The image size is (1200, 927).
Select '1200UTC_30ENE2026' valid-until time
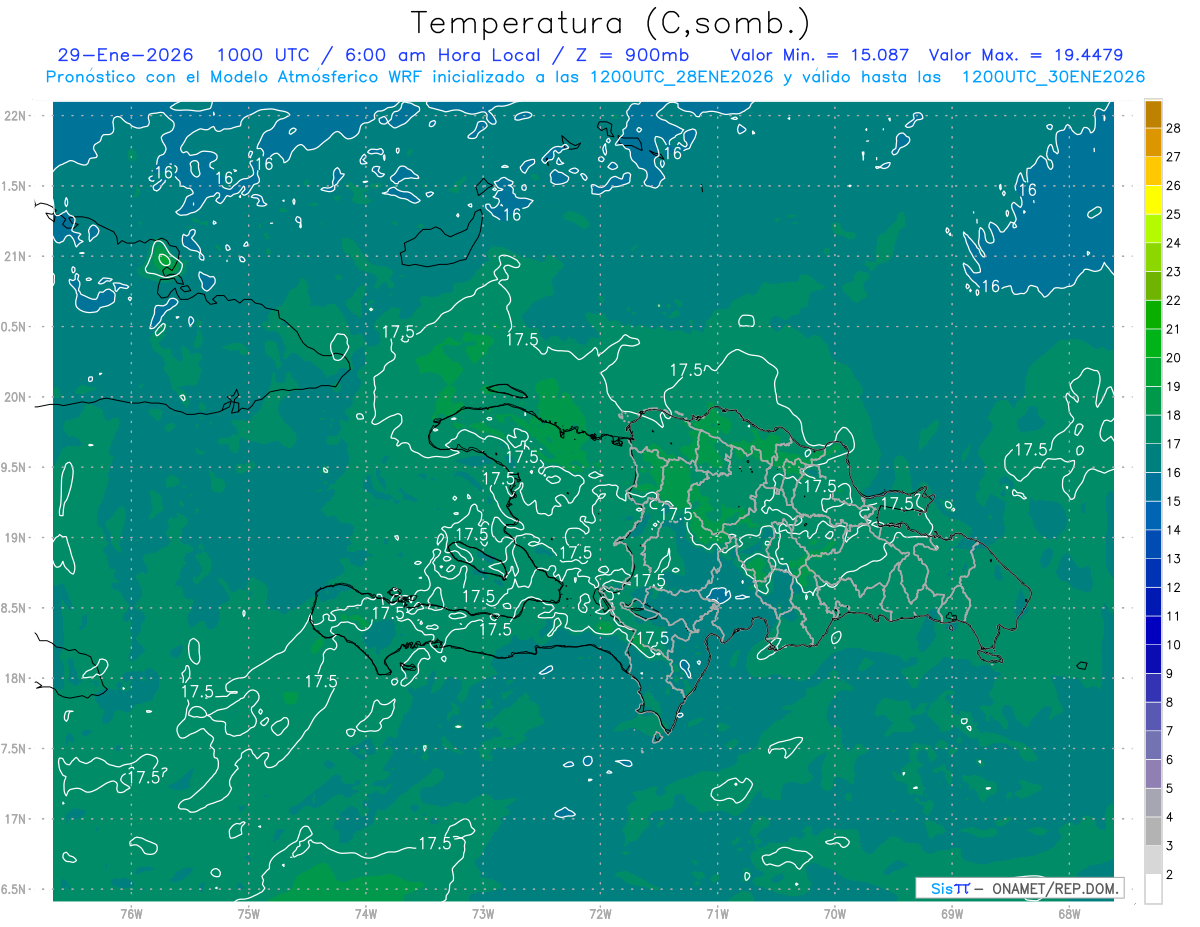click(x=1052, y=77)
